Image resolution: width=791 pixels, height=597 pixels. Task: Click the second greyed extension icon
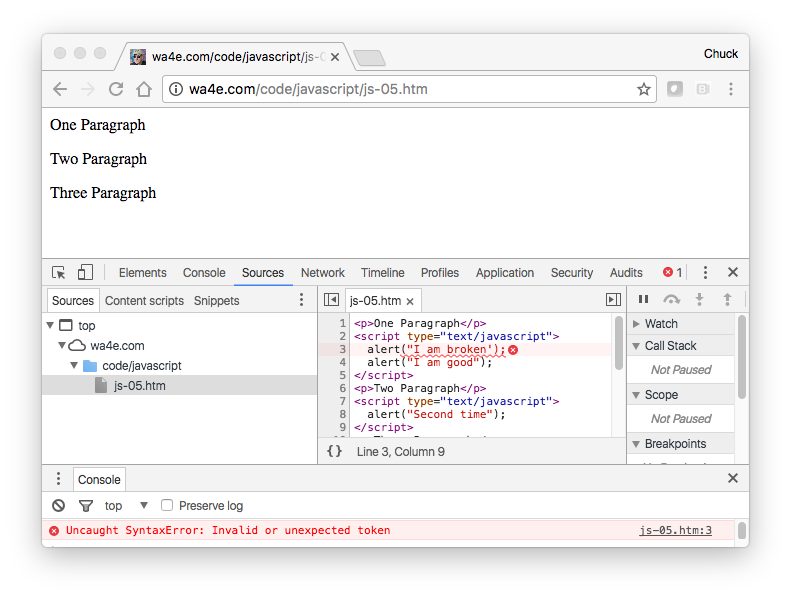[x=703, y=89]
